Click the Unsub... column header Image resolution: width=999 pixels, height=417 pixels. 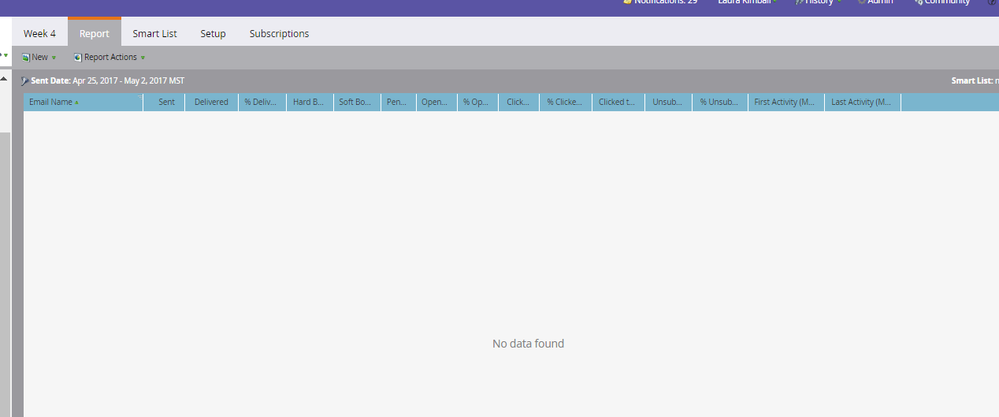pos(668,102)
